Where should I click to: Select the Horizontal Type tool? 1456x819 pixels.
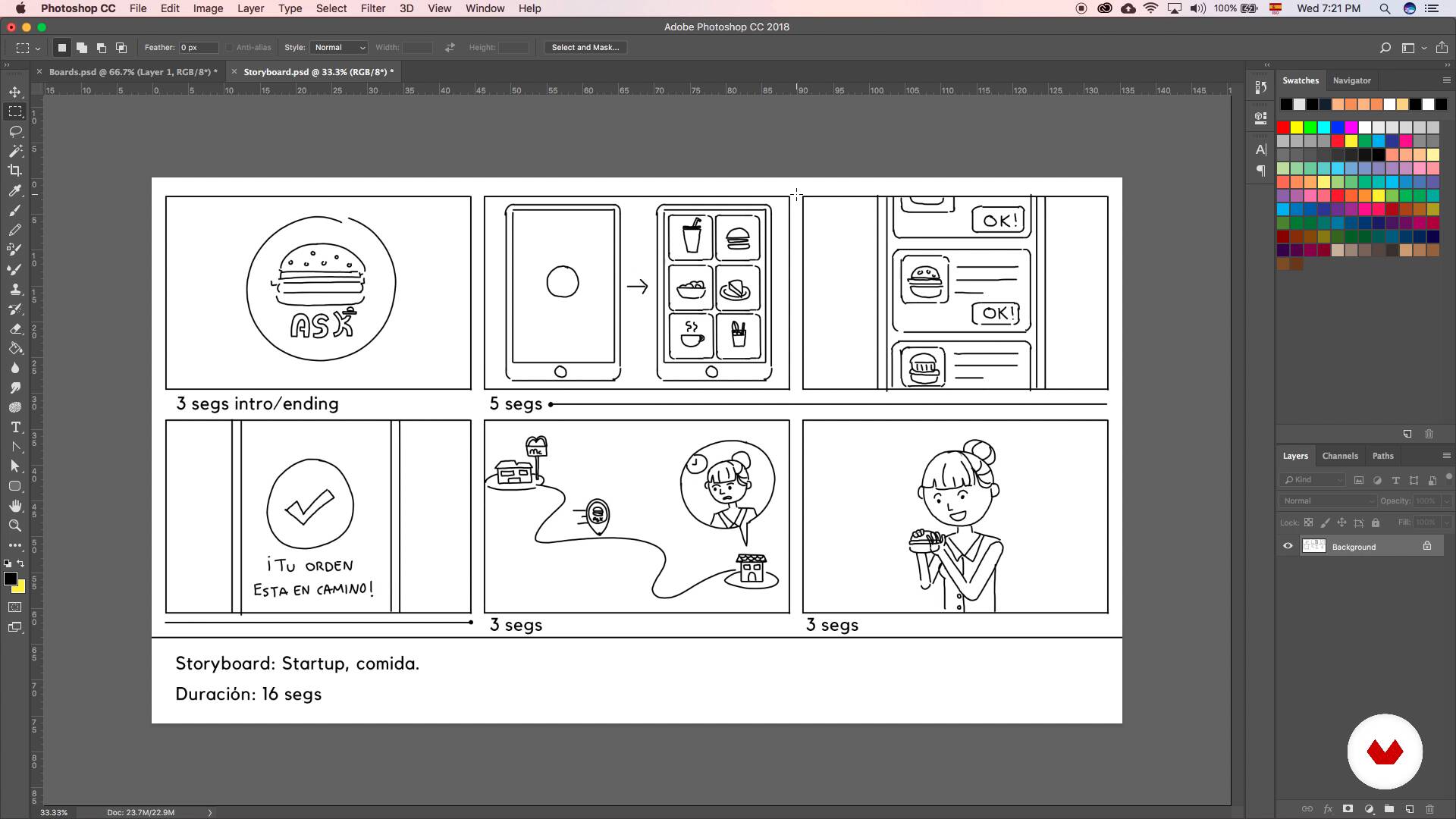15,427
